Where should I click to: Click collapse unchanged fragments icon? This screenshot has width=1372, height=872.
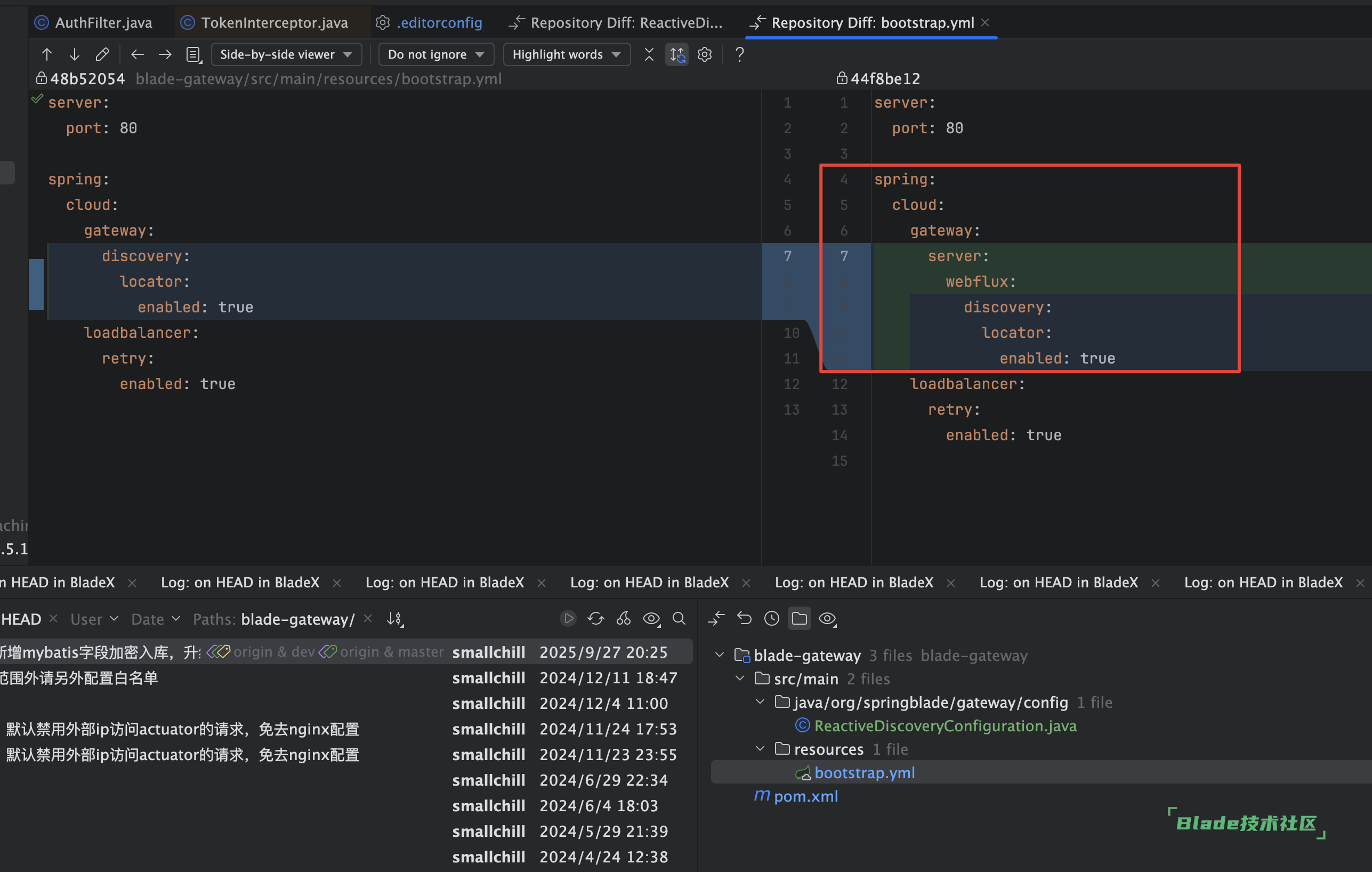pos(649,55)
